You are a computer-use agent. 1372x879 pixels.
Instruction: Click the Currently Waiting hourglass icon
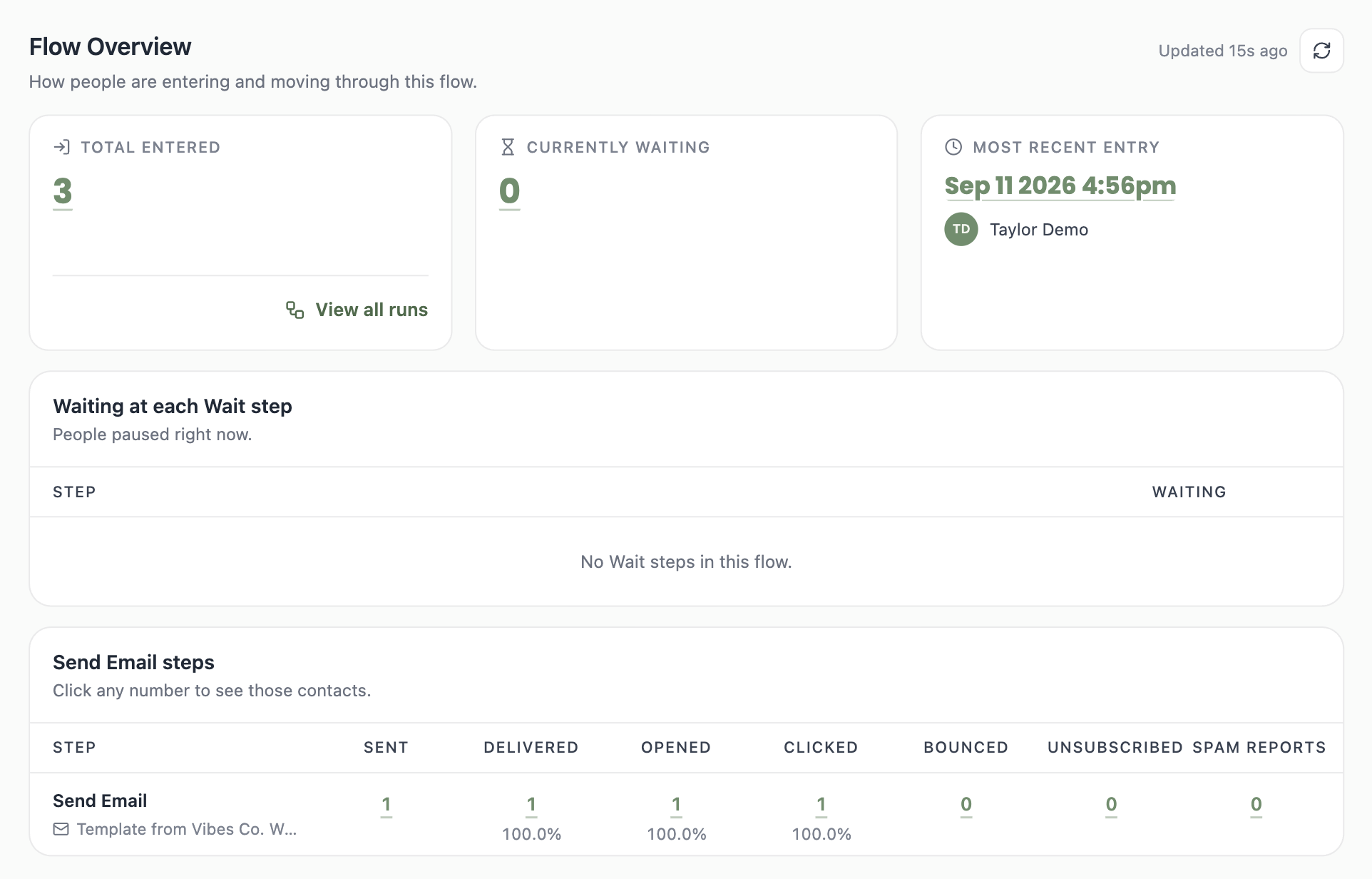point(508,147)
